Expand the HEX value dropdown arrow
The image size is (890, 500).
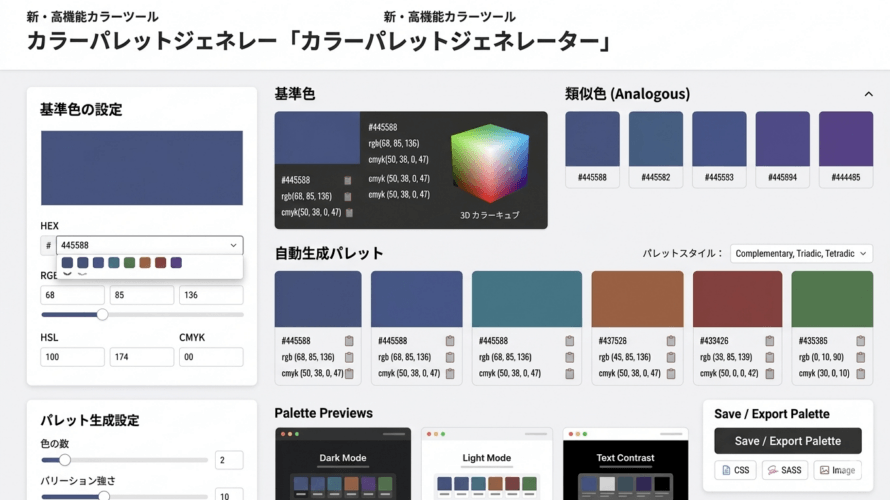click(233, 245)
